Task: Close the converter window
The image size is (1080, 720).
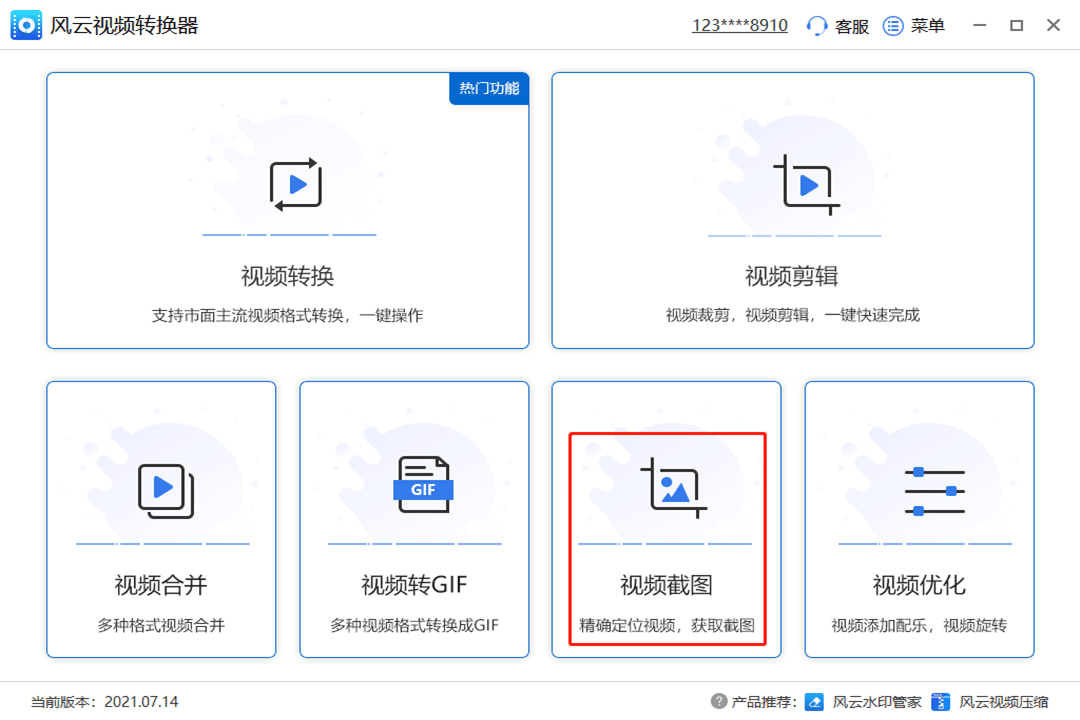Action: point(1053,25)
